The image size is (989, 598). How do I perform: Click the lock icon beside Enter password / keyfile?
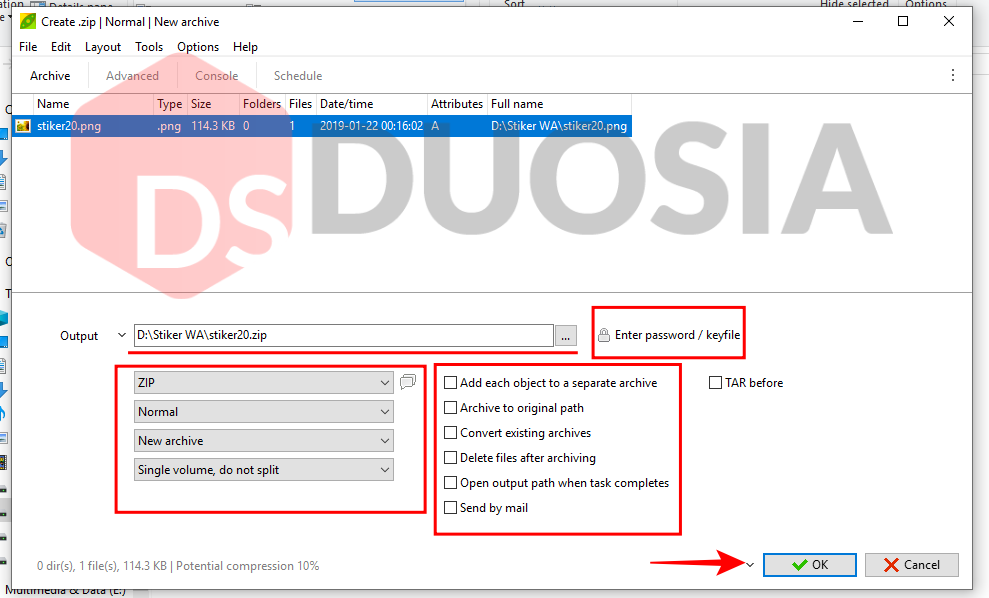click(x=603, y=335)
